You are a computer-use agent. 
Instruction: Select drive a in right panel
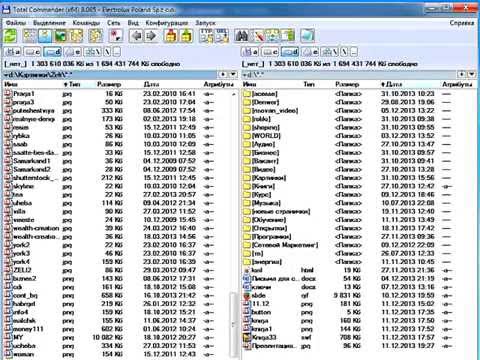pyautogui.click(x=250, y=52)
